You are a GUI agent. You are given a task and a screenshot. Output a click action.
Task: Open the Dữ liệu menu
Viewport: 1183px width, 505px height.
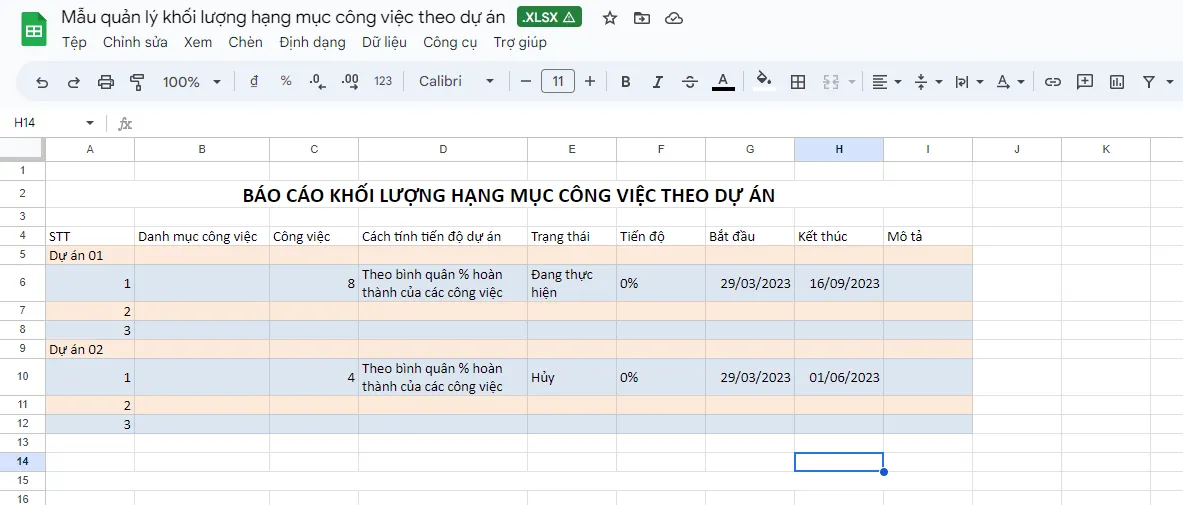[x=385, y=42]
